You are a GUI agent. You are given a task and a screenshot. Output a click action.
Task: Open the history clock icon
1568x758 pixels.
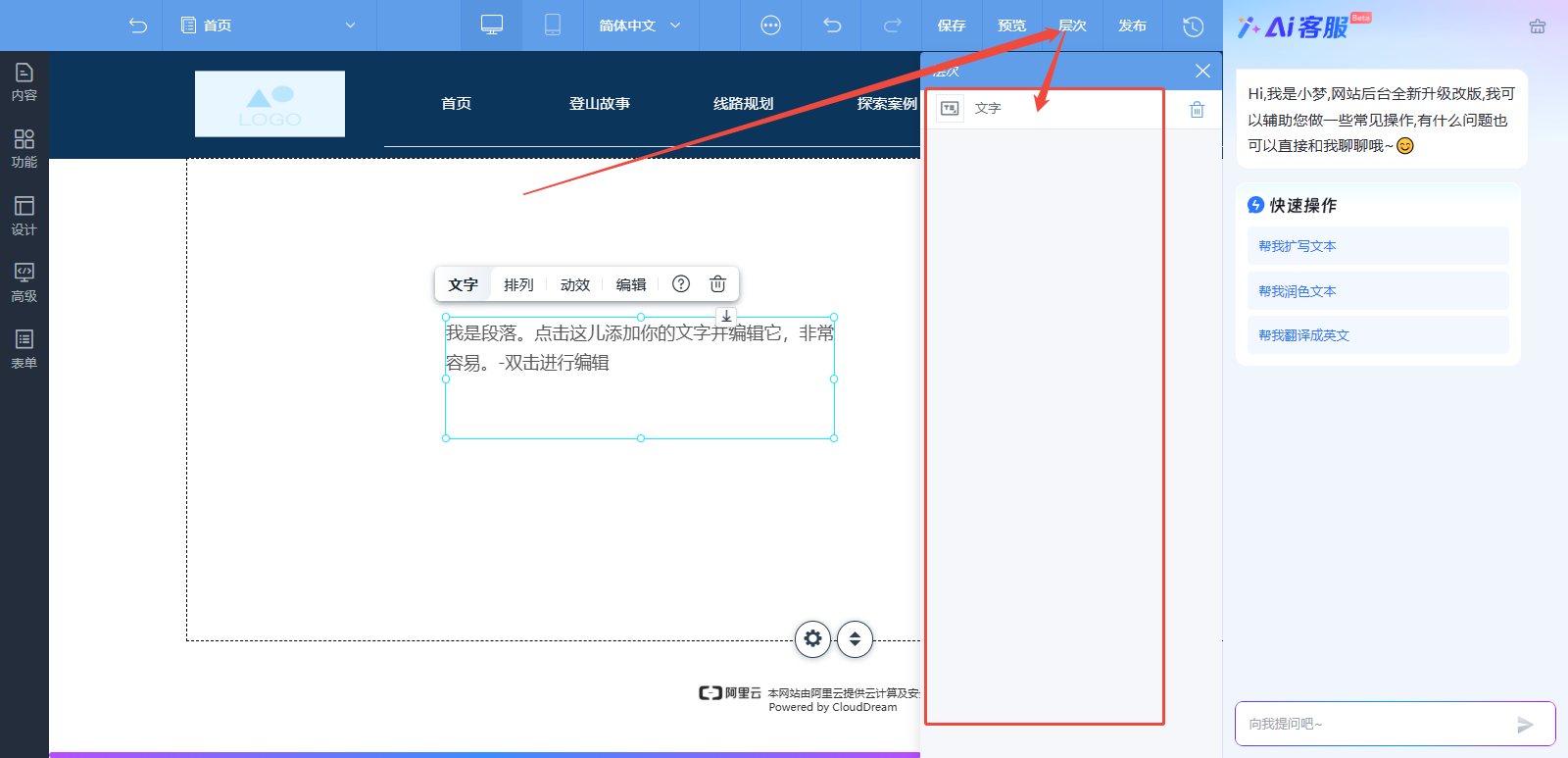[x=1193, y=26]
